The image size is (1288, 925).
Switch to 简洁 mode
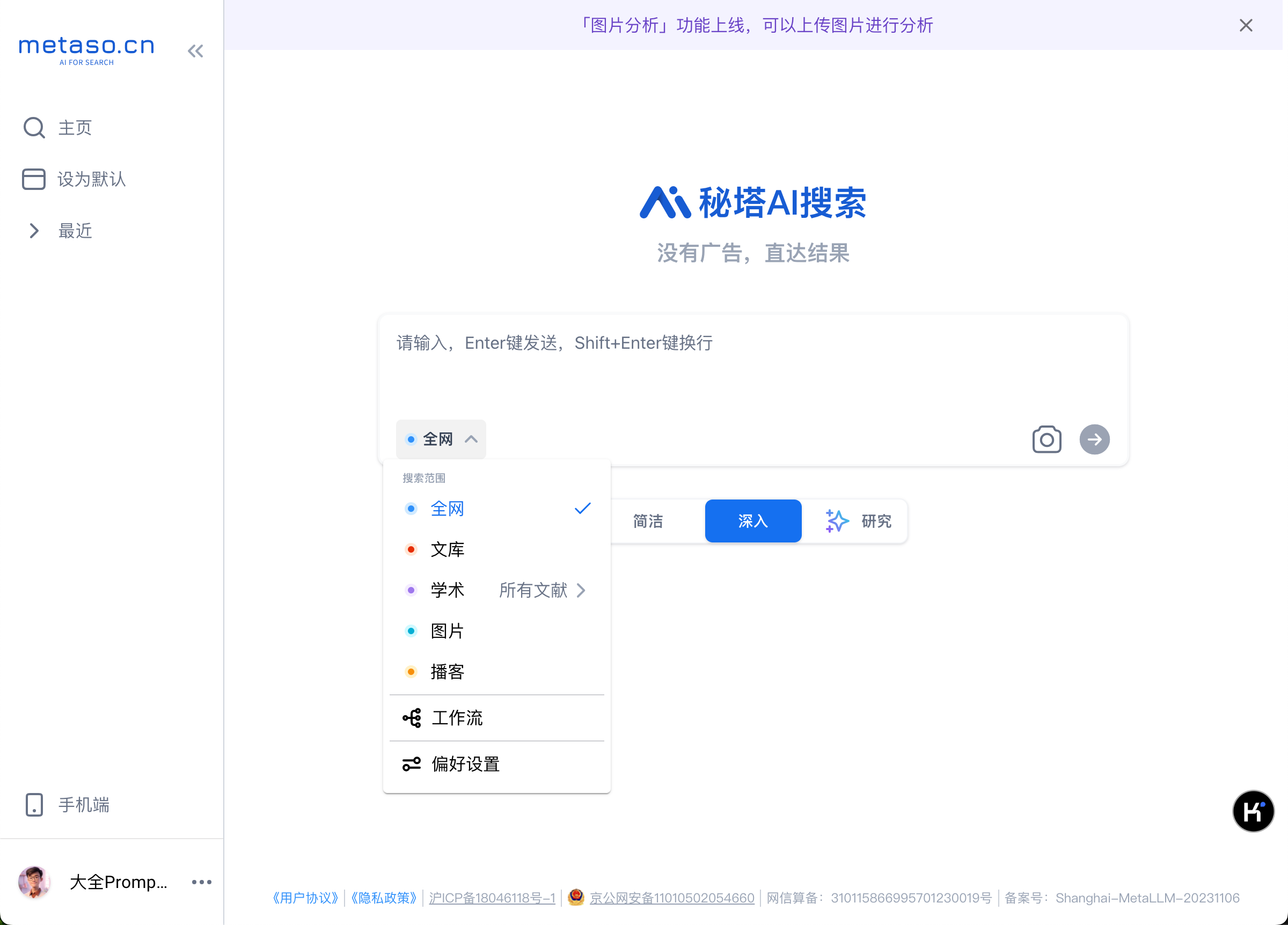click(x=647, y=520)
